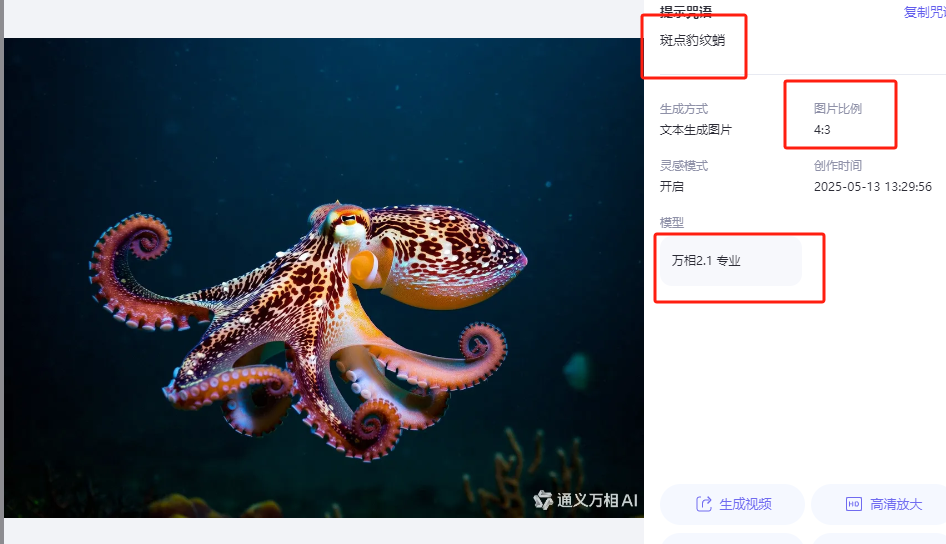
Task: Click the 生成视频 button
Action: [732, 504]
